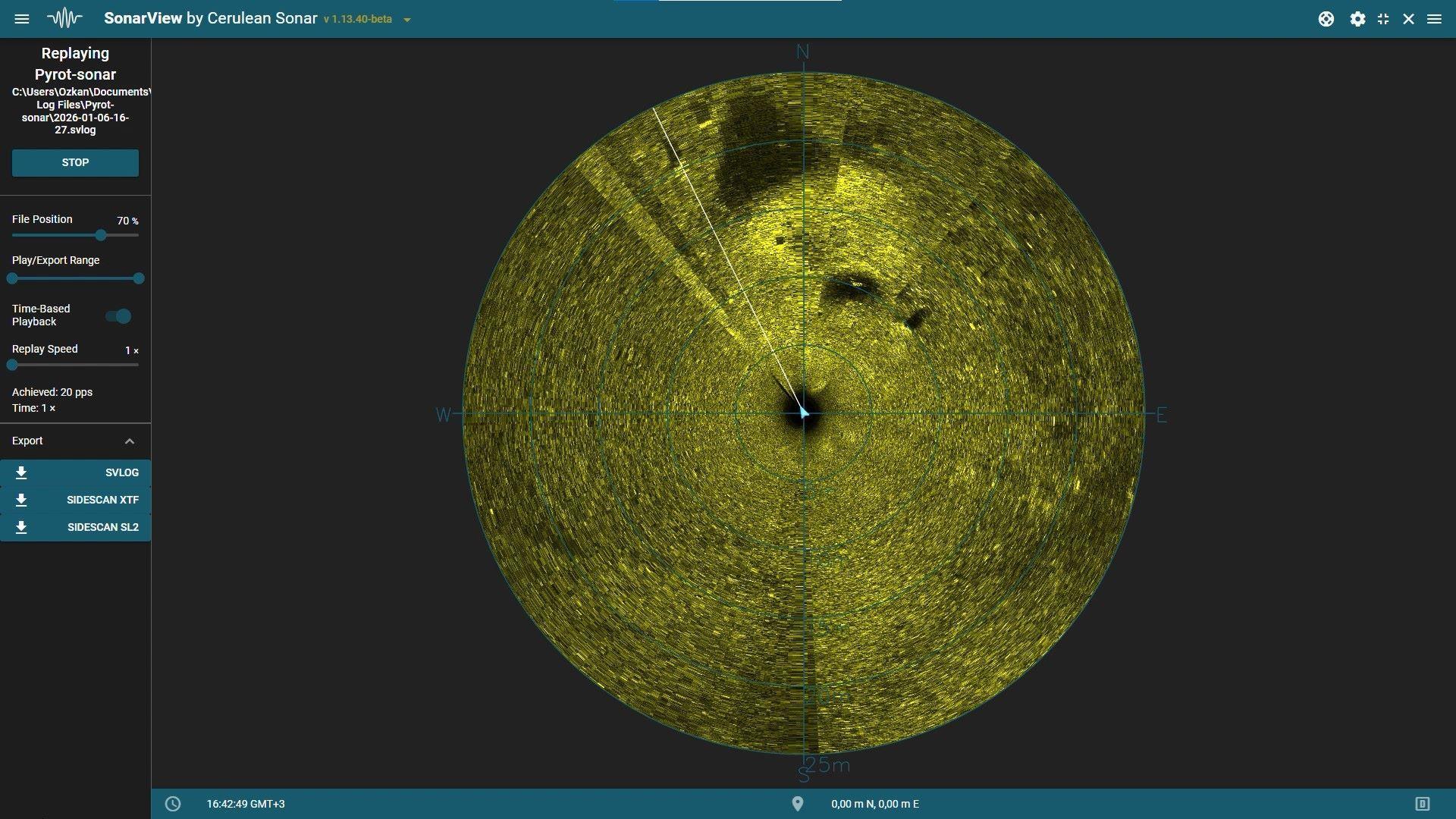
Task: Exit fullscreen with the collapse-arrows icon
Action: (1383, 19)
